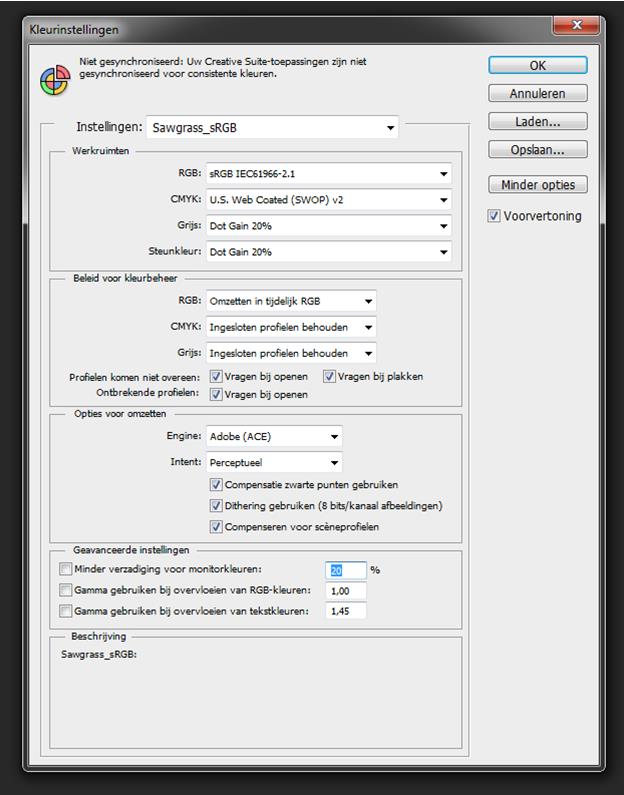Open Werkruimten Grijs Dot Gain 20% dropdown

(328, 226)
